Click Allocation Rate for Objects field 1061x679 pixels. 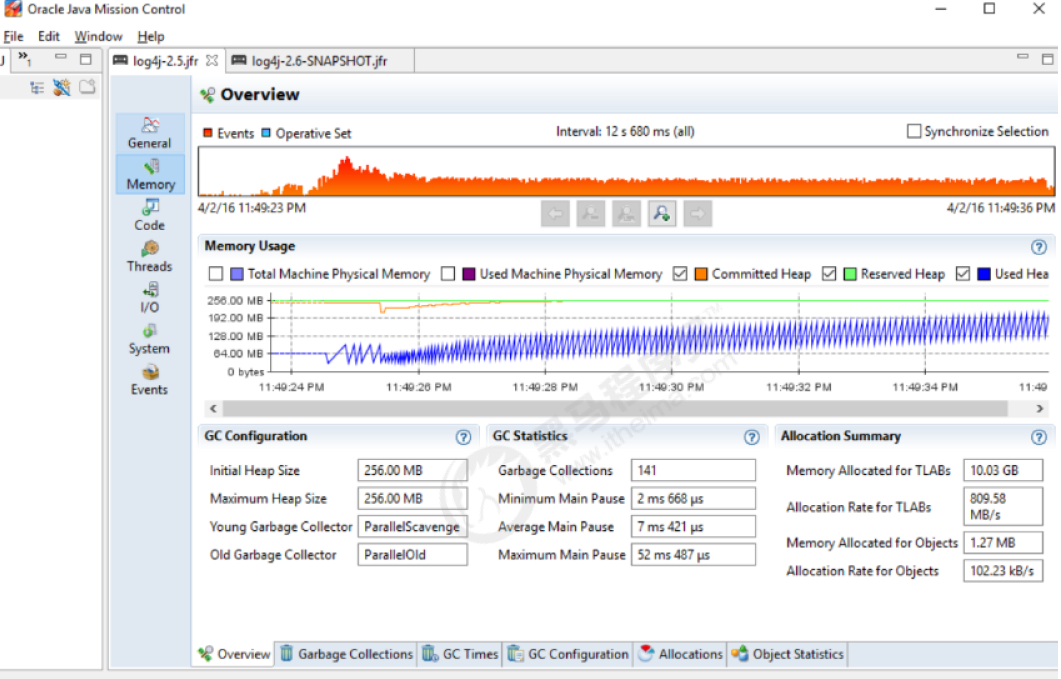coord(1003,571)
